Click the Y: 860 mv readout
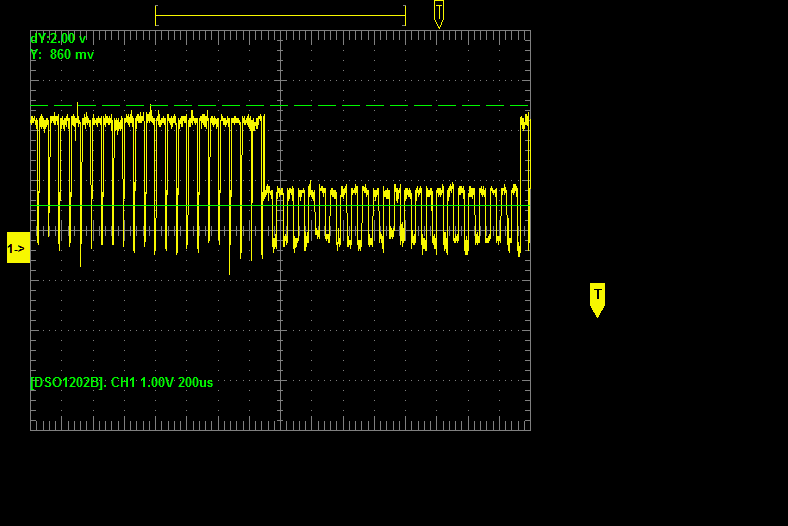788x526 pixels. (x=62, y=55)
